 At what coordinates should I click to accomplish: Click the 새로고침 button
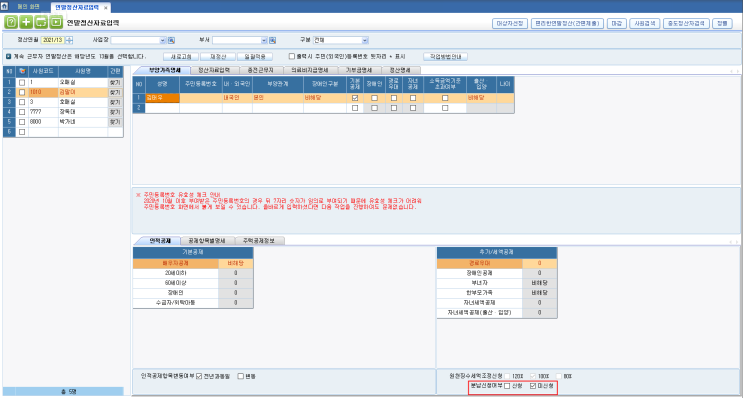pos(180,56)
